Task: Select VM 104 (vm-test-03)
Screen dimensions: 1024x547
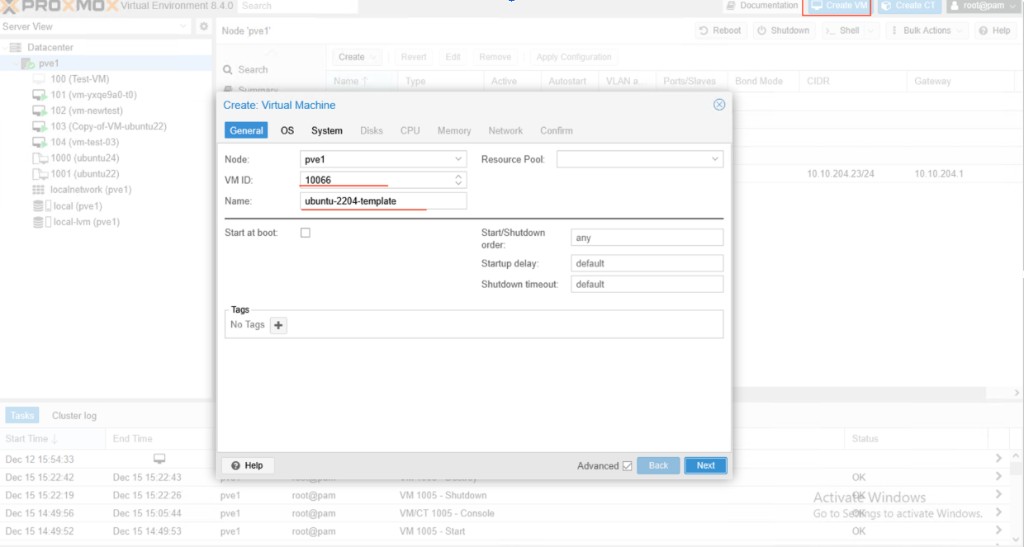Action: (x=85, y=142)
